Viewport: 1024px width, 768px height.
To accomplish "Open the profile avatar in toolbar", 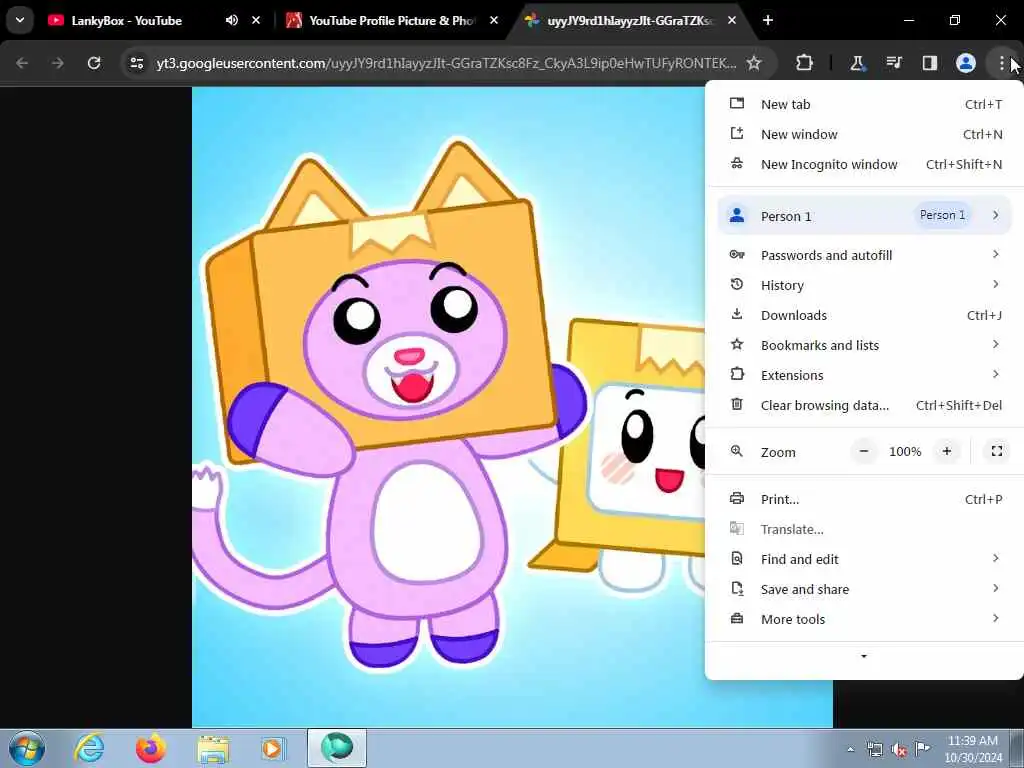I will pos(965,63).
